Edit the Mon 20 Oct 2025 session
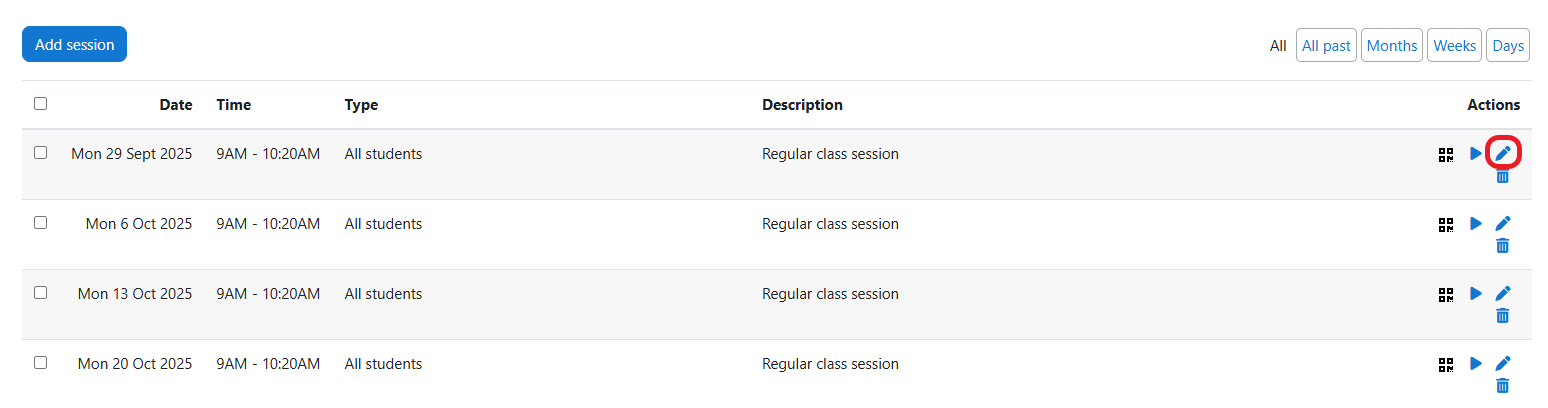Screen dimensions: 1548x408 pos(1502,363)
